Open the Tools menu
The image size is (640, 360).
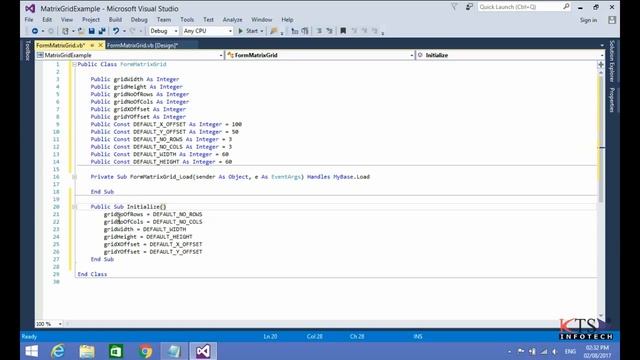(187, 20)
